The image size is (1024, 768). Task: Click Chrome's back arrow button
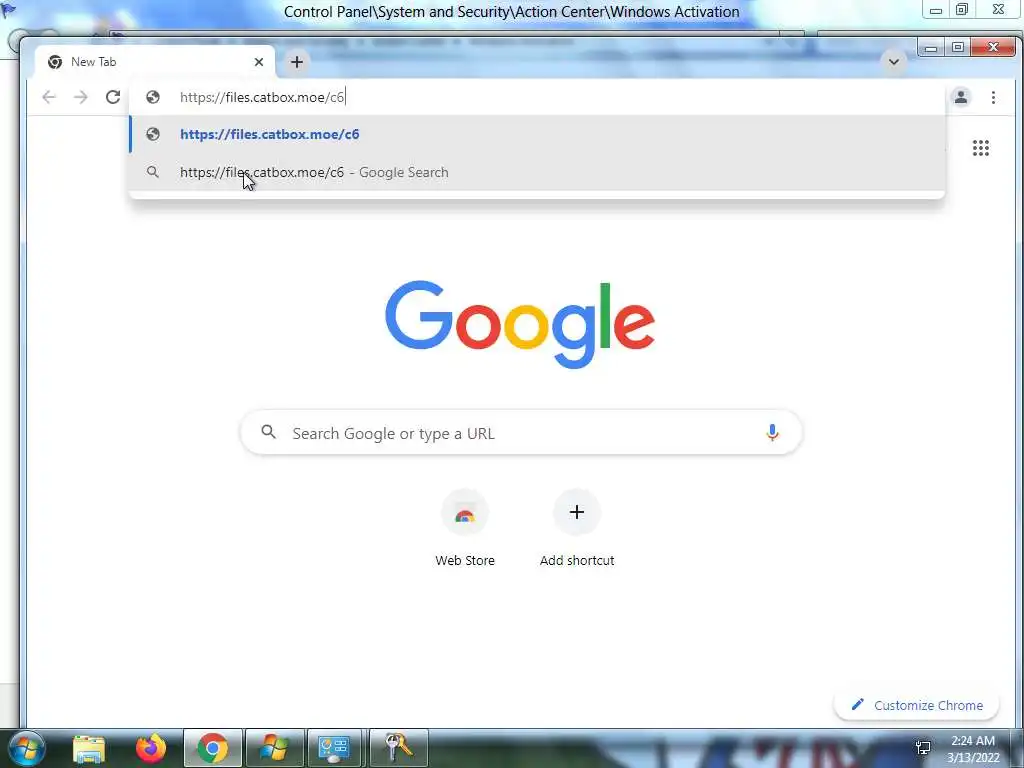click(49, 97)
